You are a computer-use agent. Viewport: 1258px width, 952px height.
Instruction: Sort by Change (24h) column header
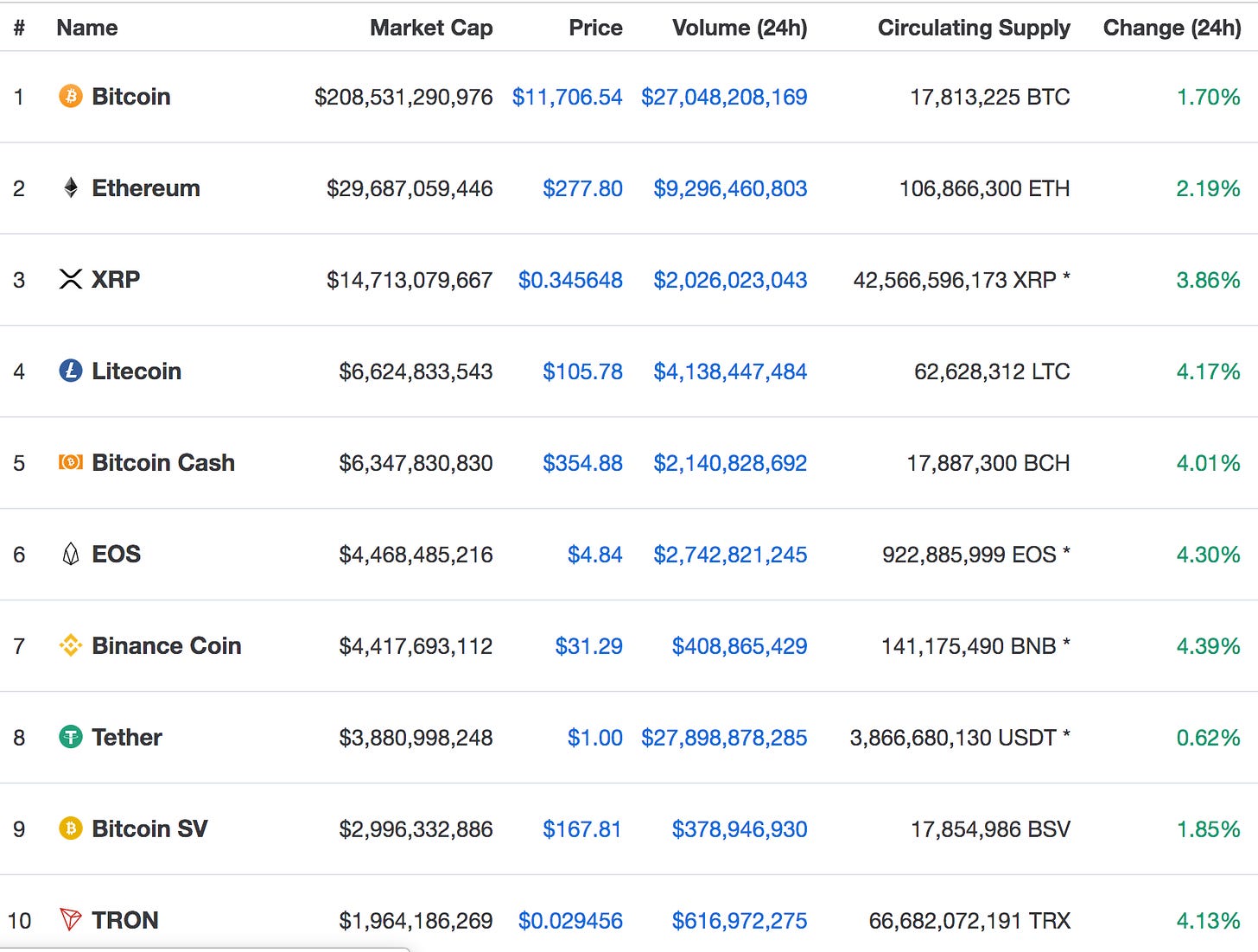[1172, 28]
